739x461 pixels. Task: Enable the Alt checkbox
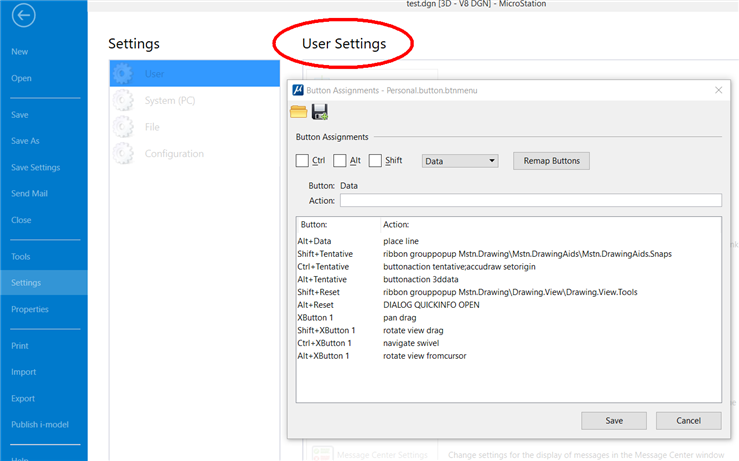339,161
